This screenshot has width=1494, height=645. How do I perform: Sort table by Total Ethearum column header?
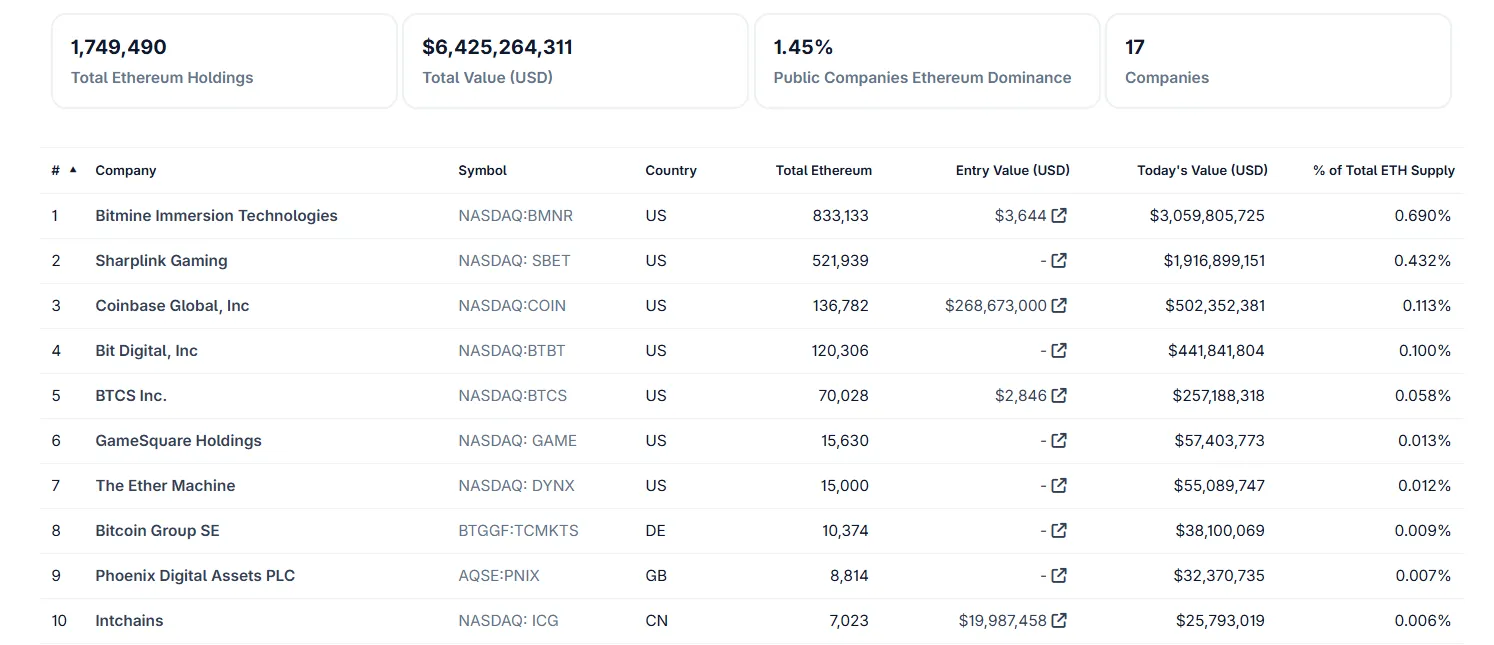[x=823, y=171]
